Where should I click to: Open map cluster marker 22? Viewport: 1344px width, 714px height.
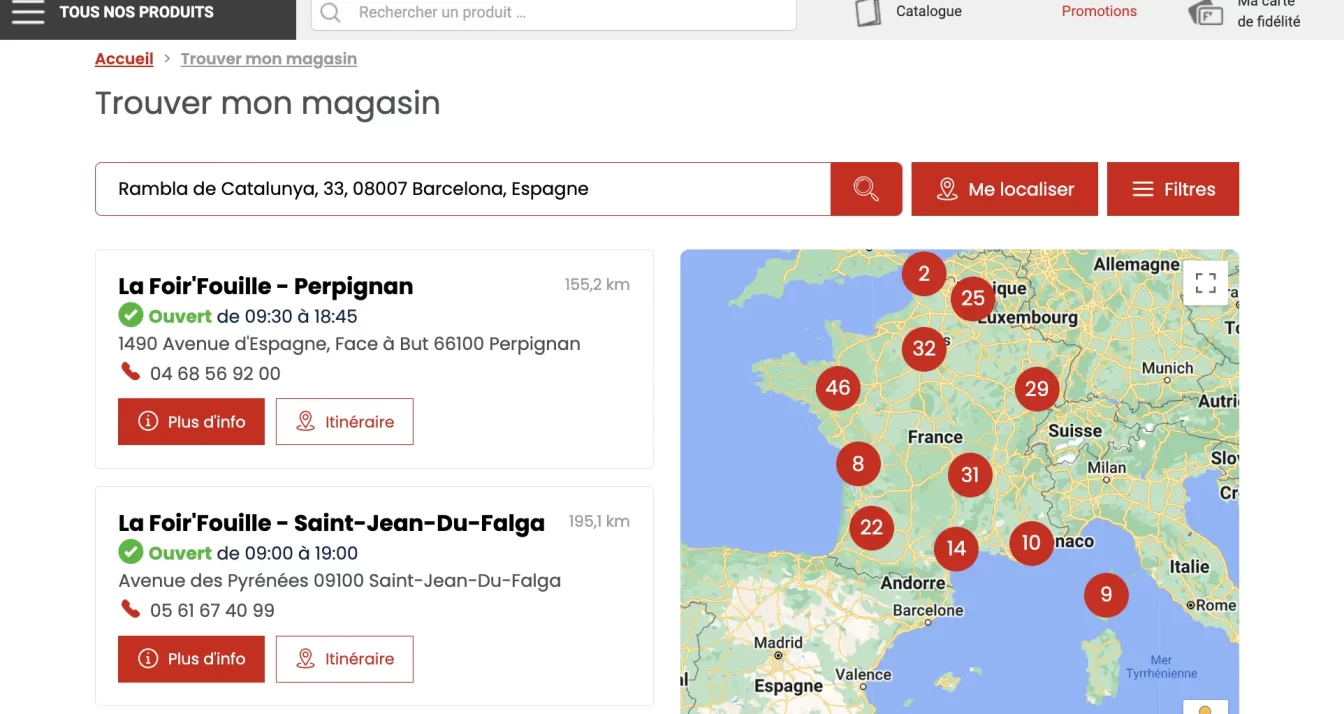tap(872, 527)
